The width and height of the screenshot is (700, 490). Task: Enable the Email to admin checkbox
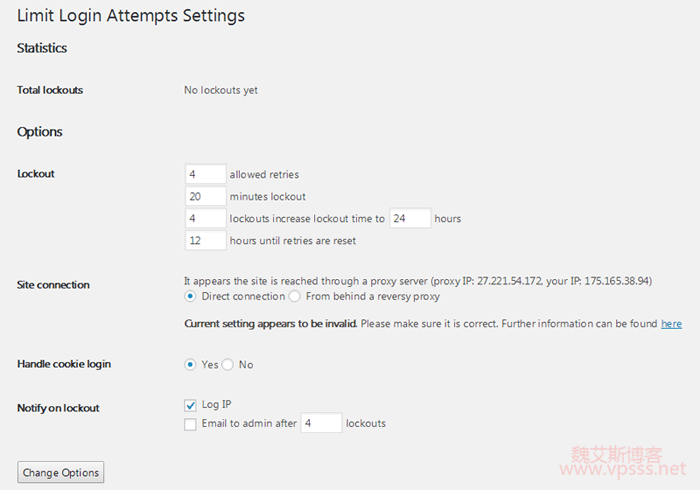click(191, 423)
